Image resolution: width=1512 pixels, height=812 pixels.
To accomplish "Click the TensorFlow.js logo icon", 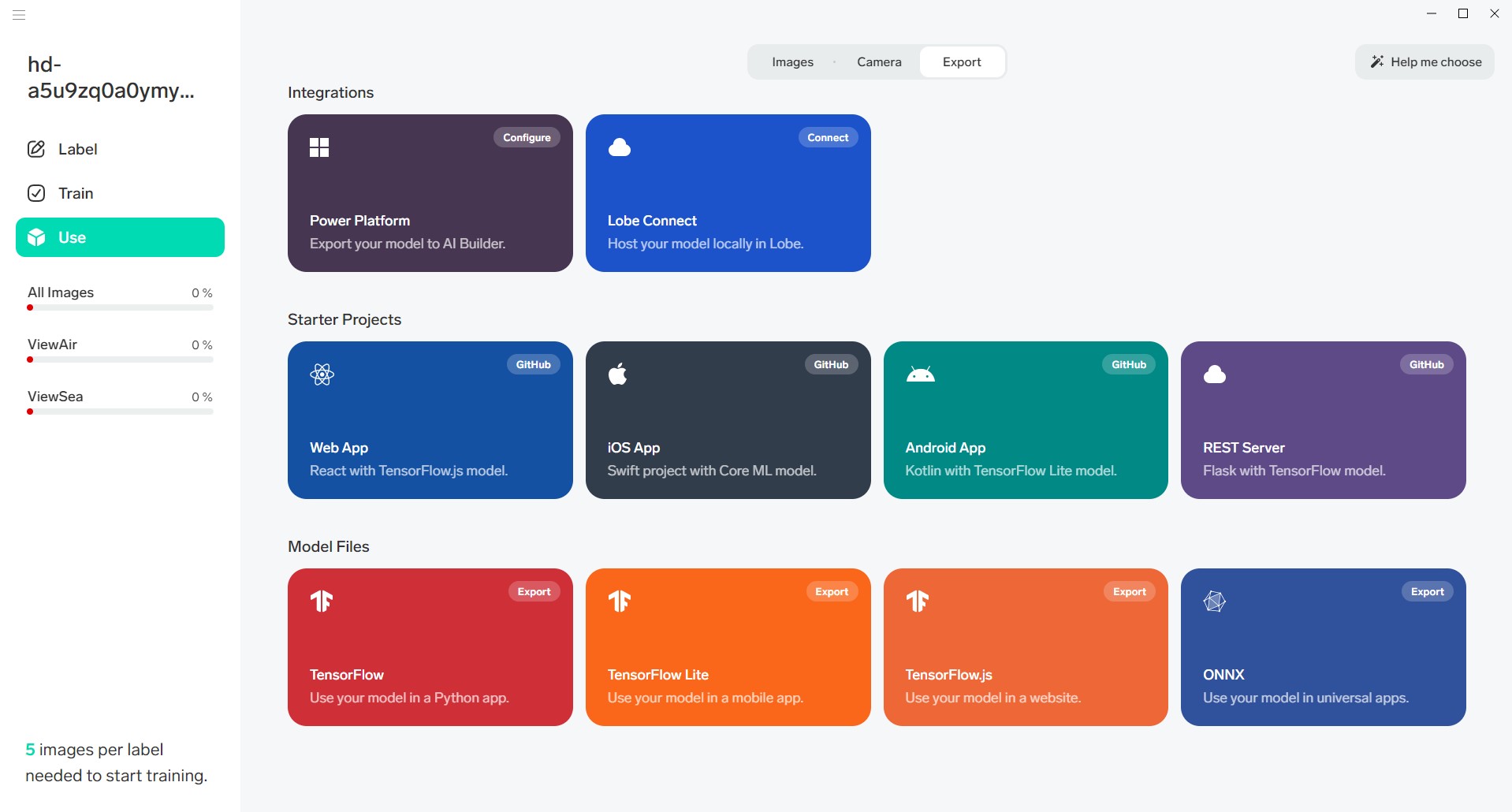I will coord(918,602).
